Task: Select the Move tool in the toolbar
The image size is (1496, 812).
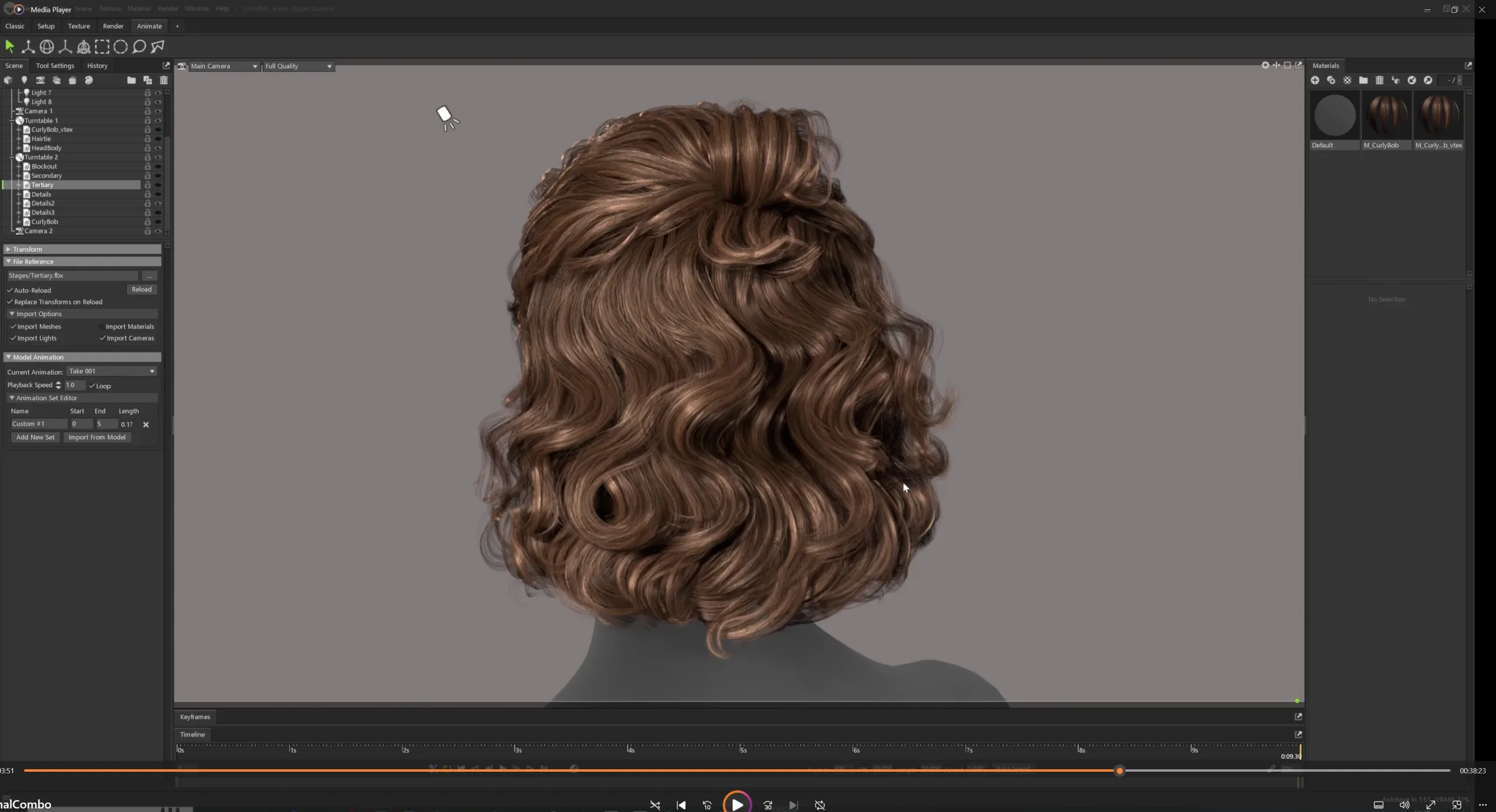Action: coord(27,47)
